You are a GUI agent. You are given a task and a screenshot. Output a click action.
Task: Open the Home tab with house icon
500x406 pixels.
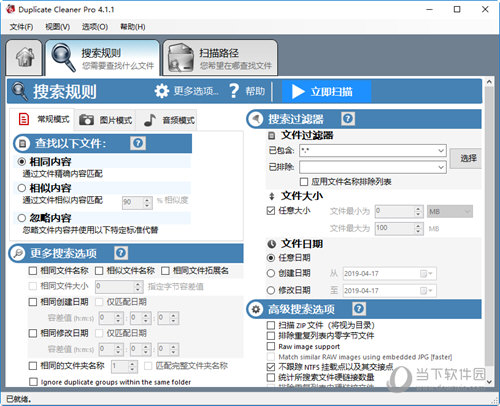[25, 57]
